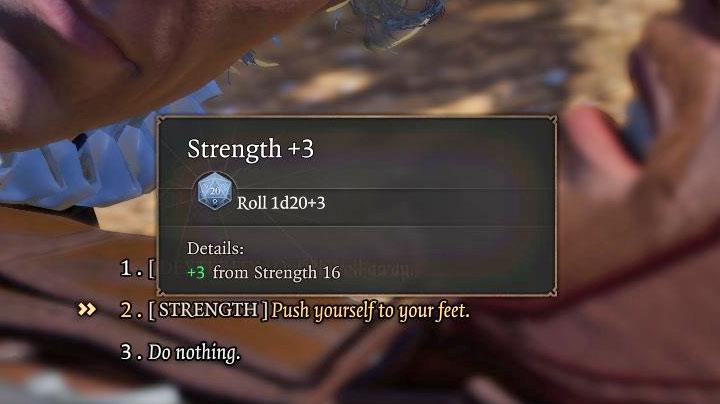Select option 2 Push yourself to your feet
The width and height of the screenshot is (720, 404).
[x=295, y=311]
